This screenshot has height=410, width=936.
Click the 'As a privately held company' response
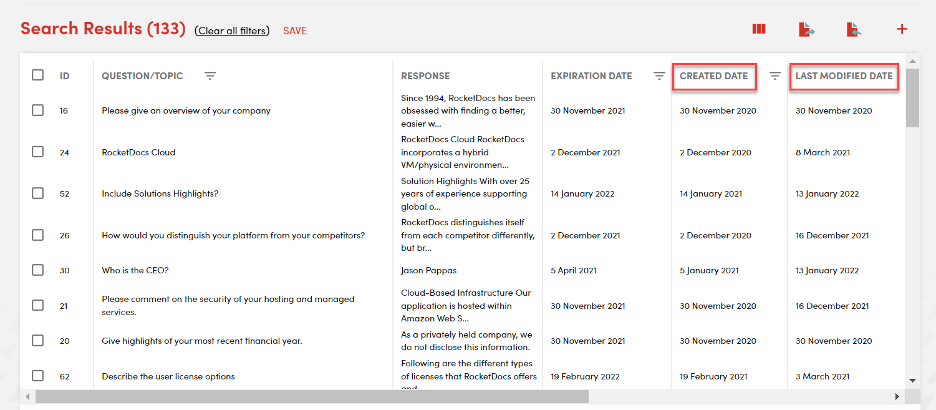coord(467,341)
